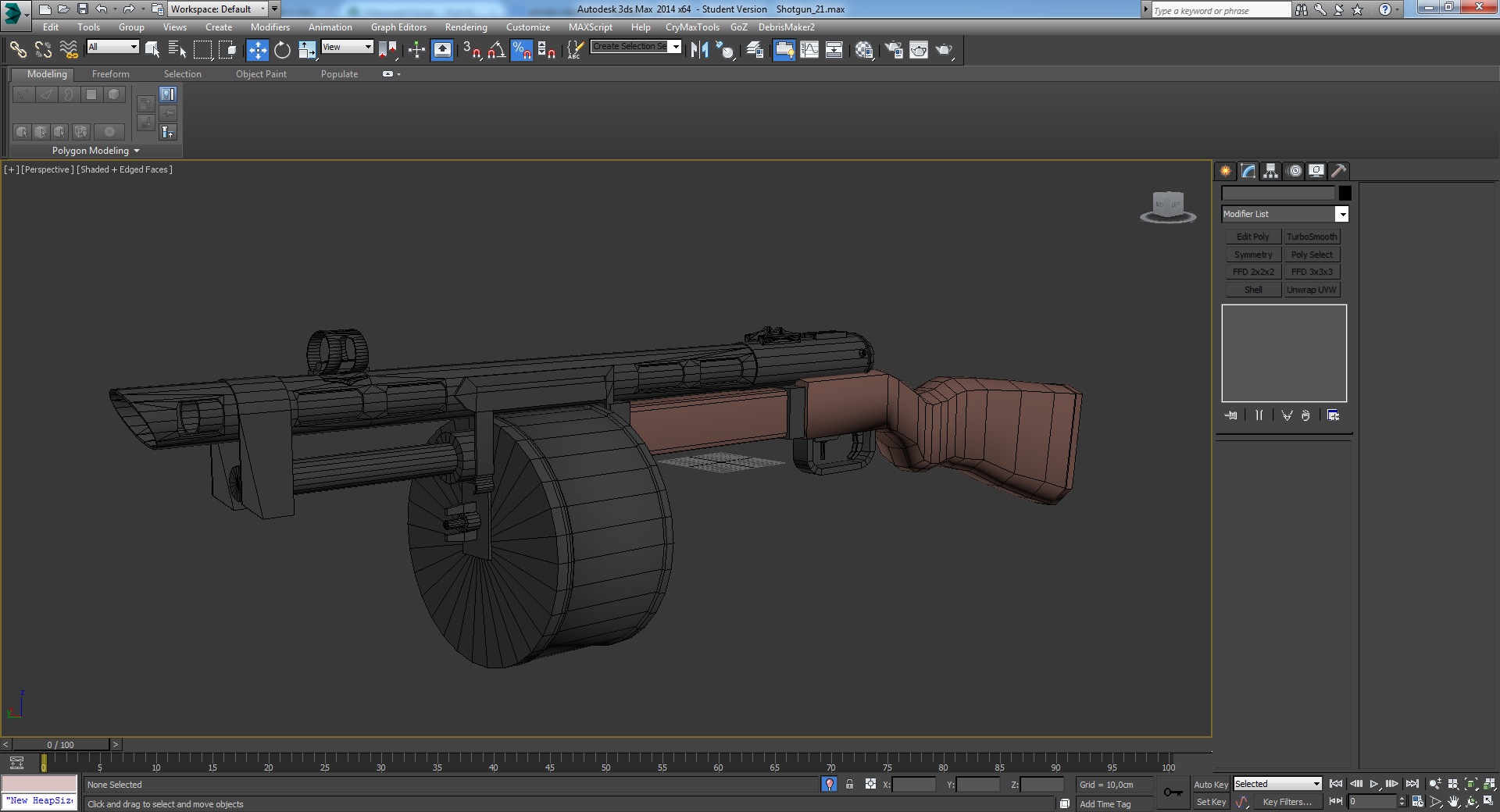The width and height of the screenshot is (1500, 812).
Task: Choose the Rectangular Selection Region icon
Action: pos(202,50)
